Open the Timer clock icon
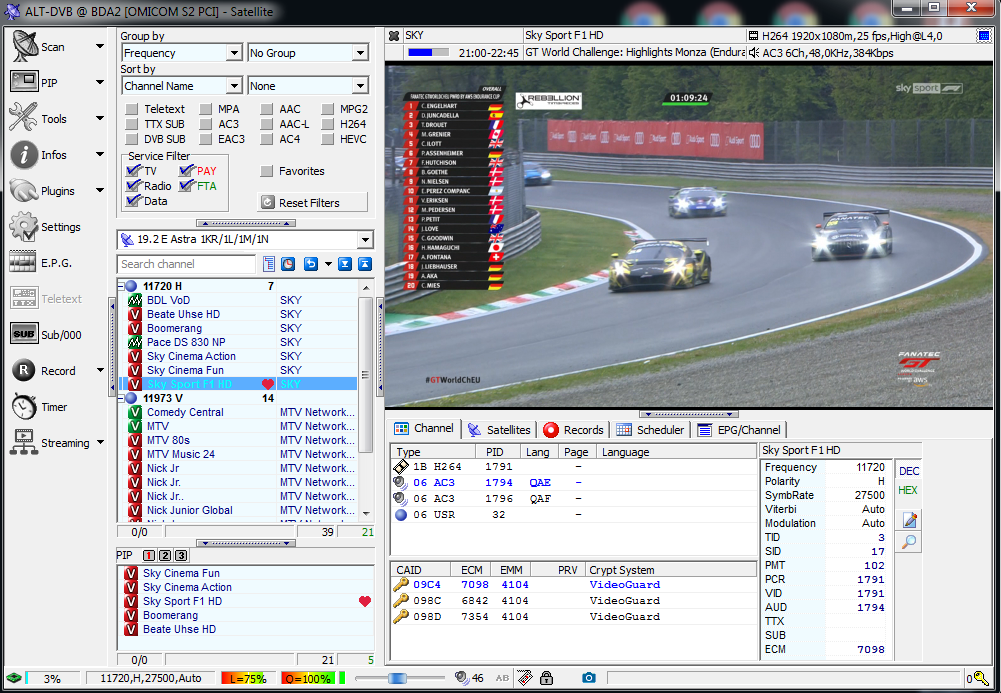 [x=24, y=406]
